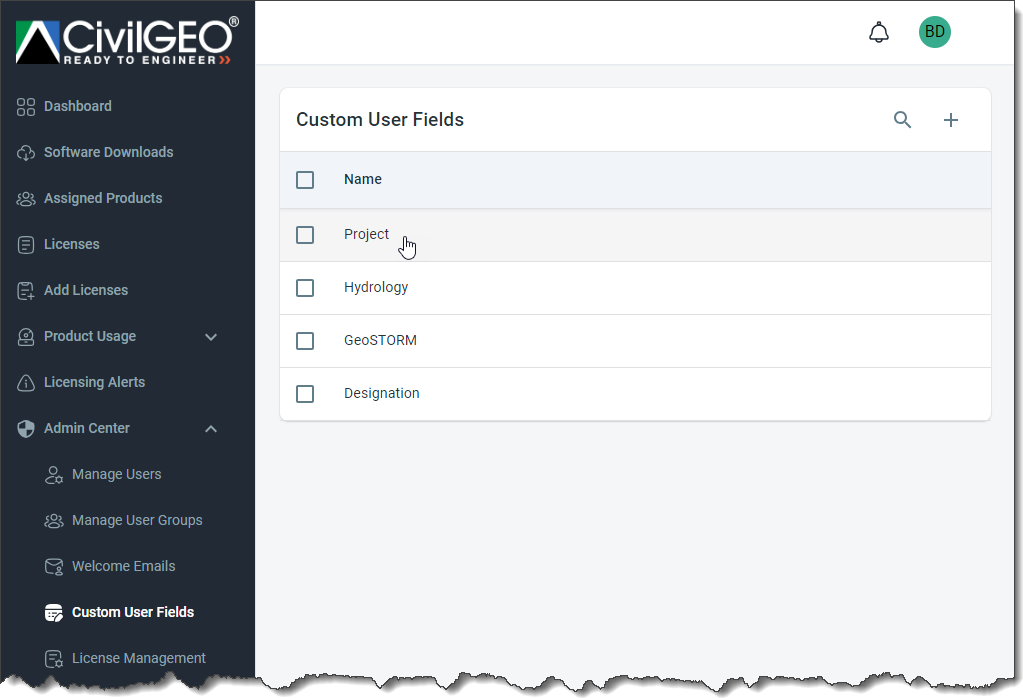Click the Manage User Groups icon
This screenshot has width=1023, height=698.
(53, 521)
